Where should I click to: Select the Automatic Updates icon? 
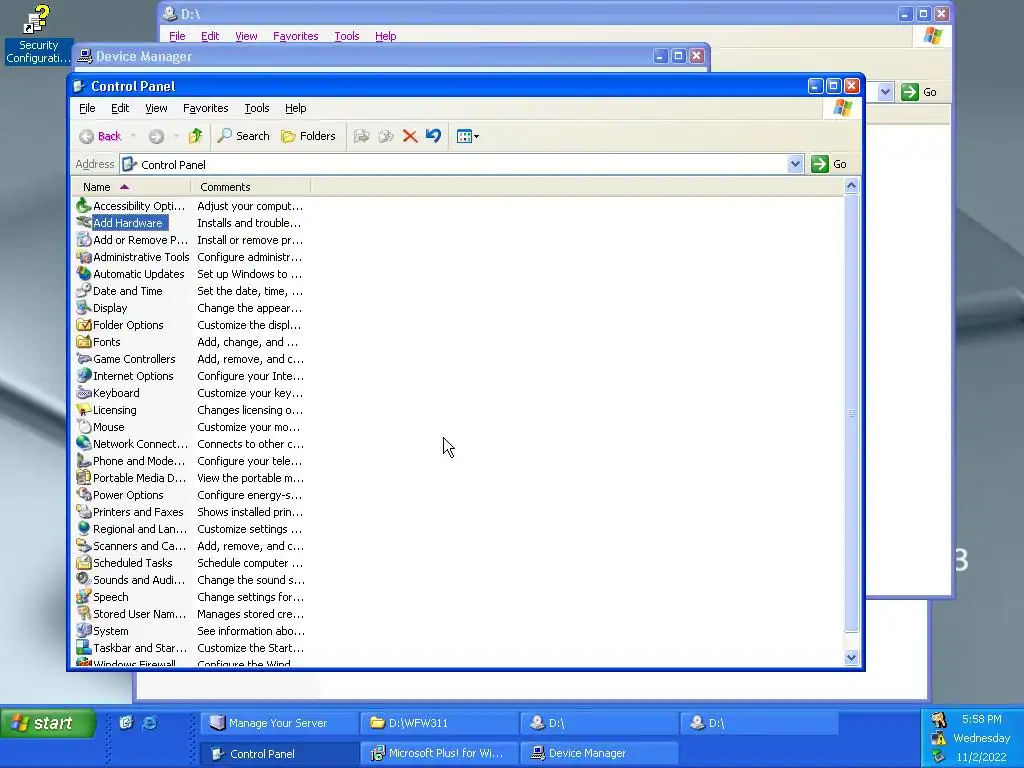tap(84, 274)
